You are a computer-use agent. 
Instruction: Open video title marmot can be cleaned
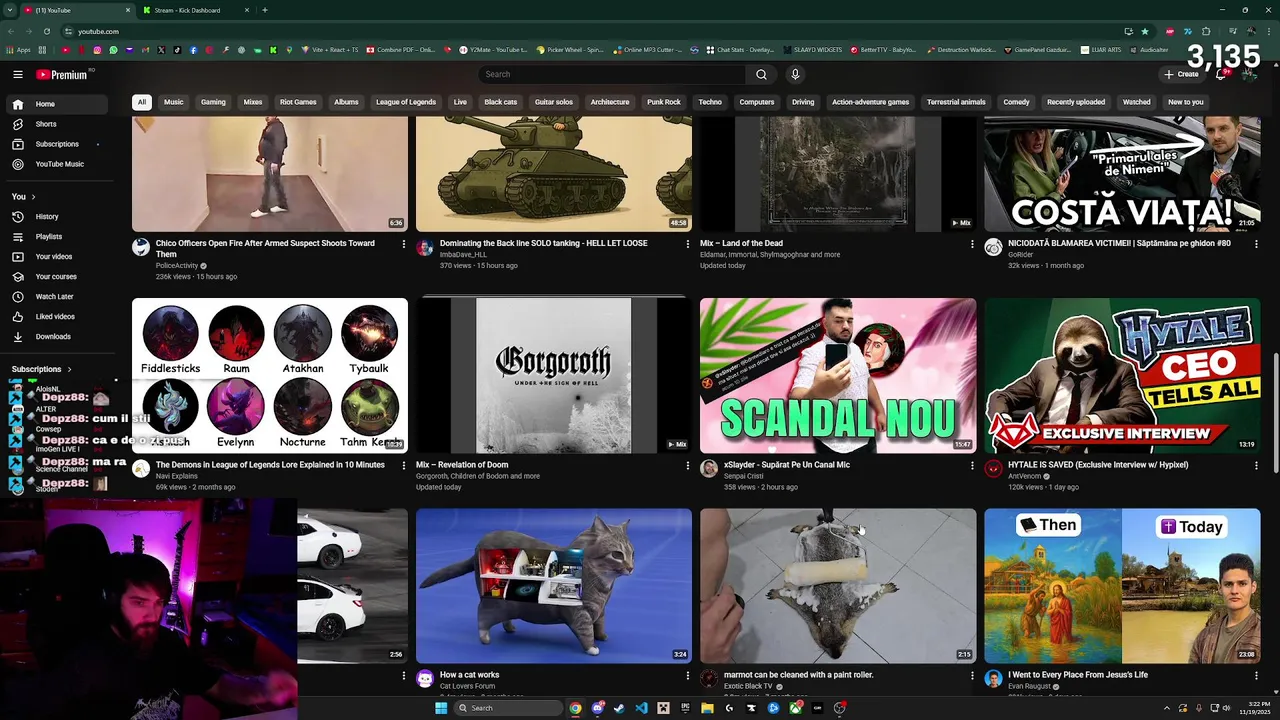click(x=799, y=675)
